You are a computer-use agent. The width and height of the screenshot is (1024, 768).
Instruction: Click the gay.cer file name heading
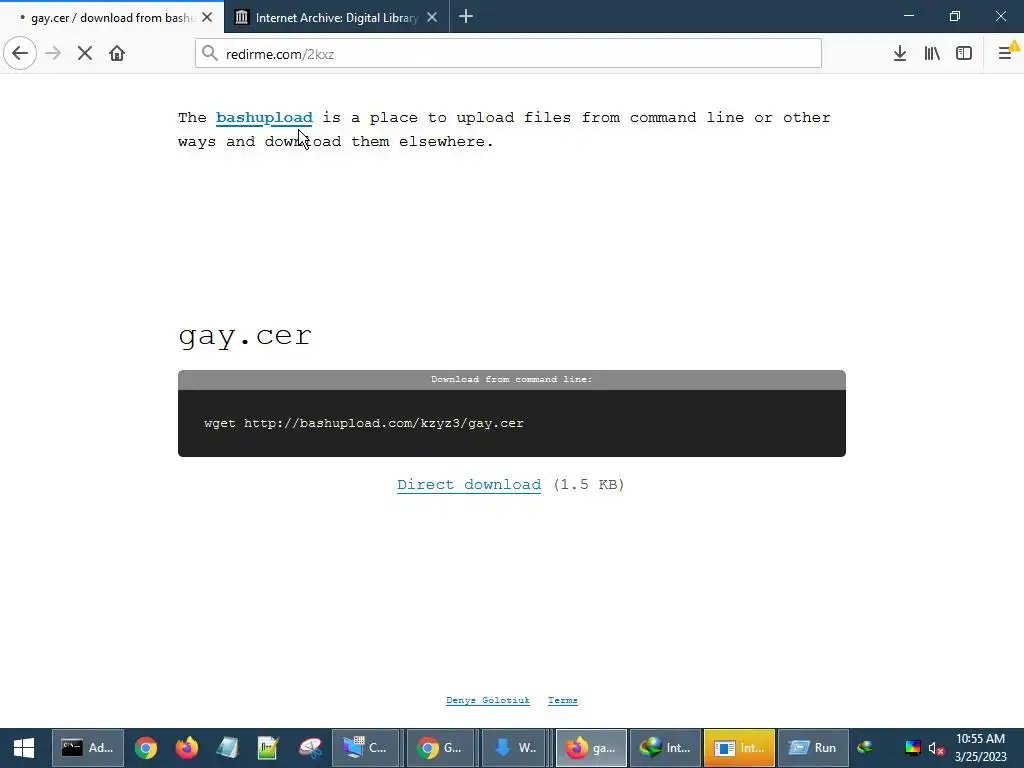245,336
